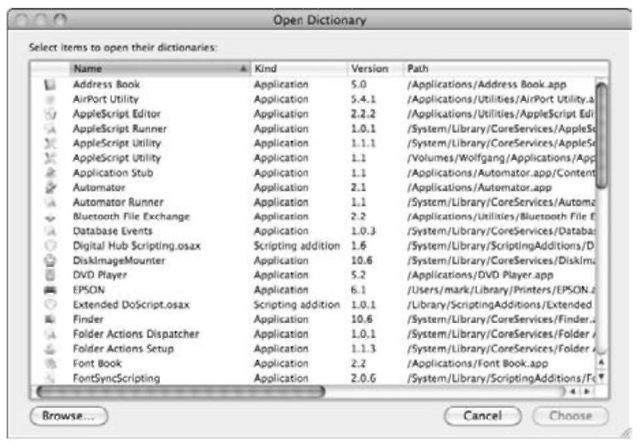Click the DVD Player icon

pos(50,275)
